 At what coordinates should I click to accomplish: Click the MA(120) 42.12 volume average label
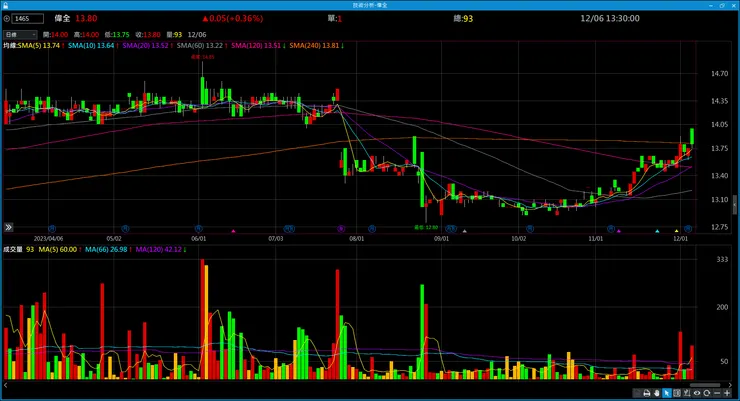tap(161, 250)
